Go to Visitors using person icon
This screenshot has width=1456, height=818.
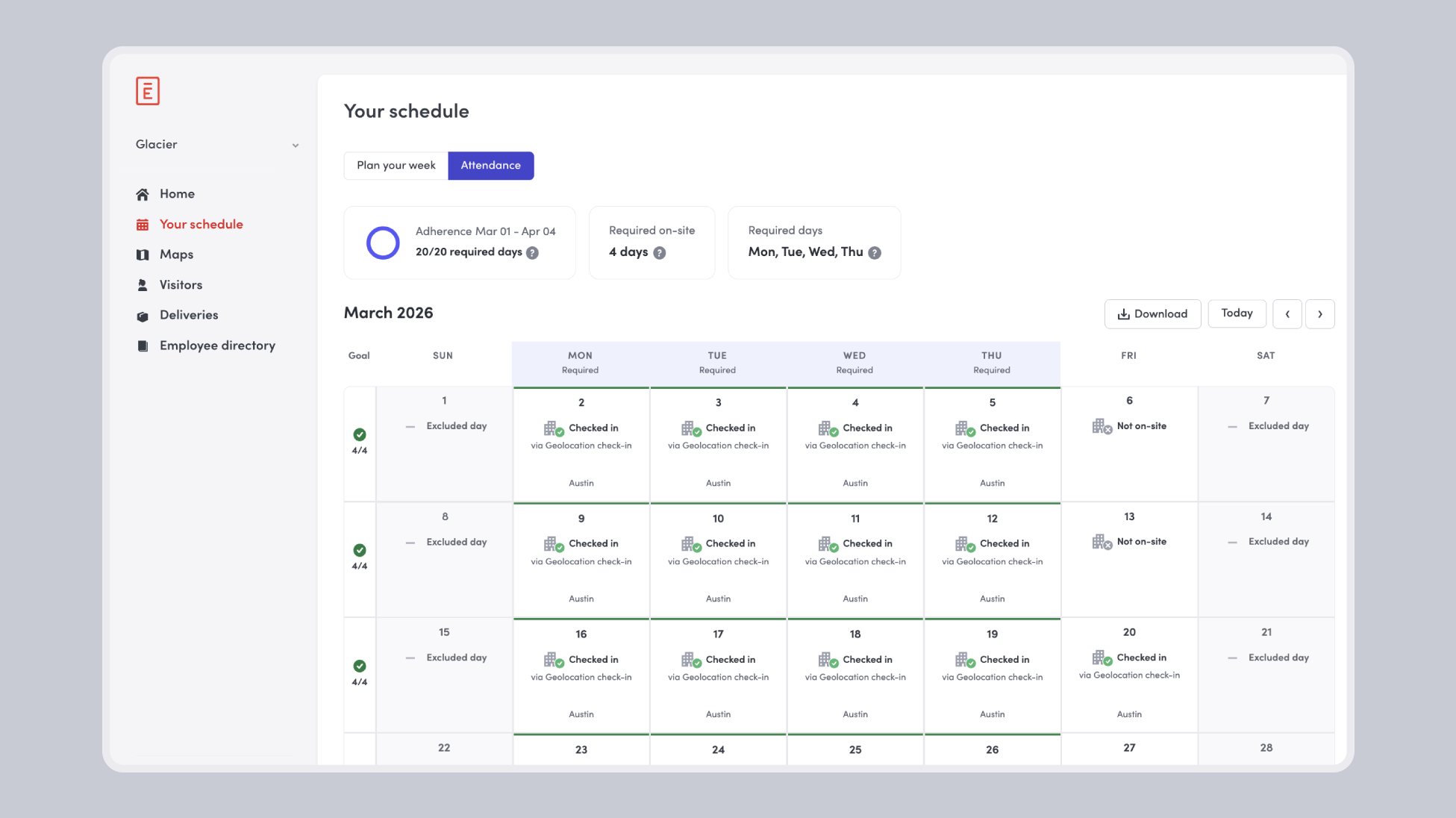pyautogui.click(x=143, y=285)
